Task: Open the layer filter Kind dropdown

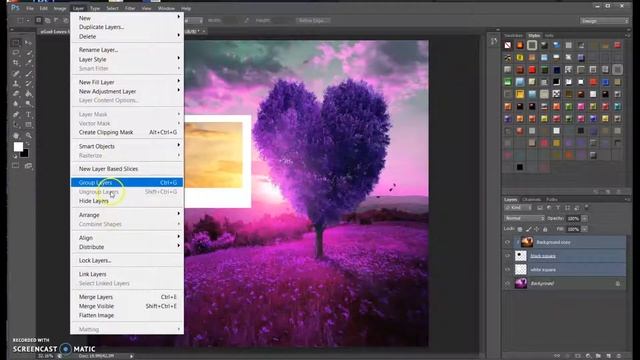Action: click(518, 208)
